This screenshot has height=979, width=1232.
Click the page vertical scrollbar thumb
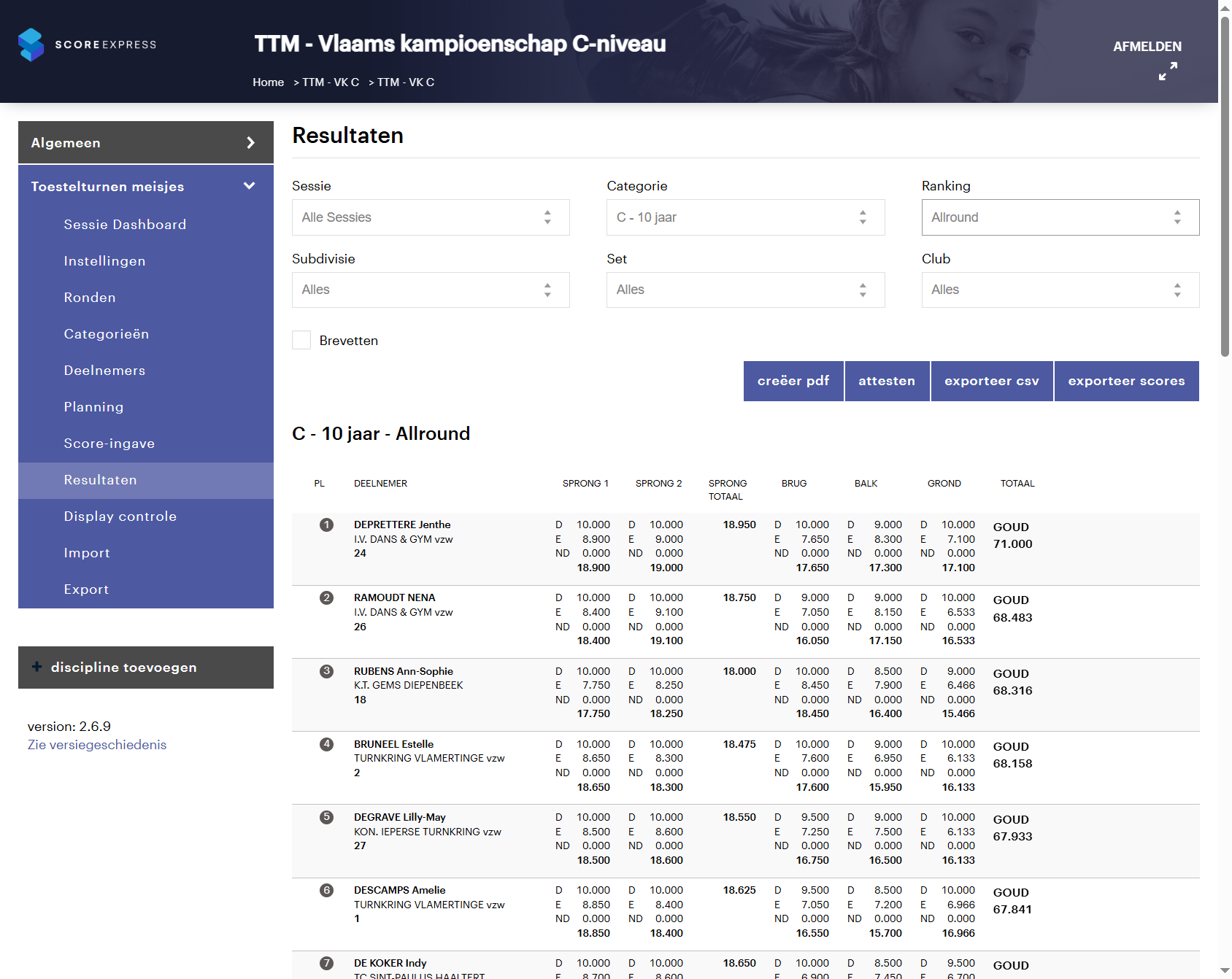click(1225, 182)
